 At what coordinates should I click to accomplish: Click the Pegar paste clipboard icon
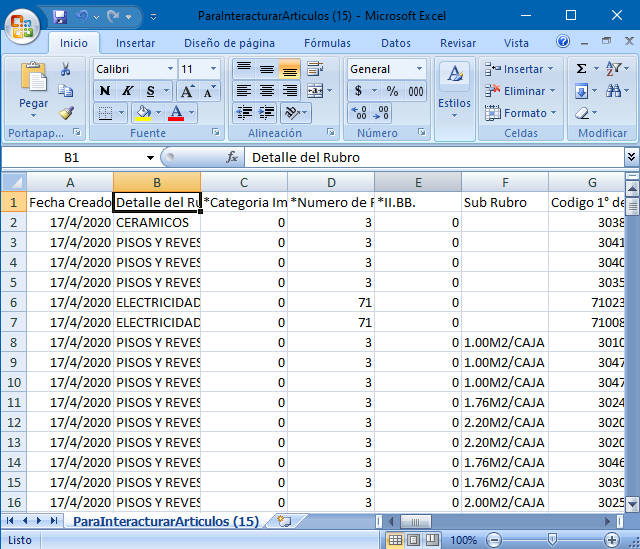33,76
